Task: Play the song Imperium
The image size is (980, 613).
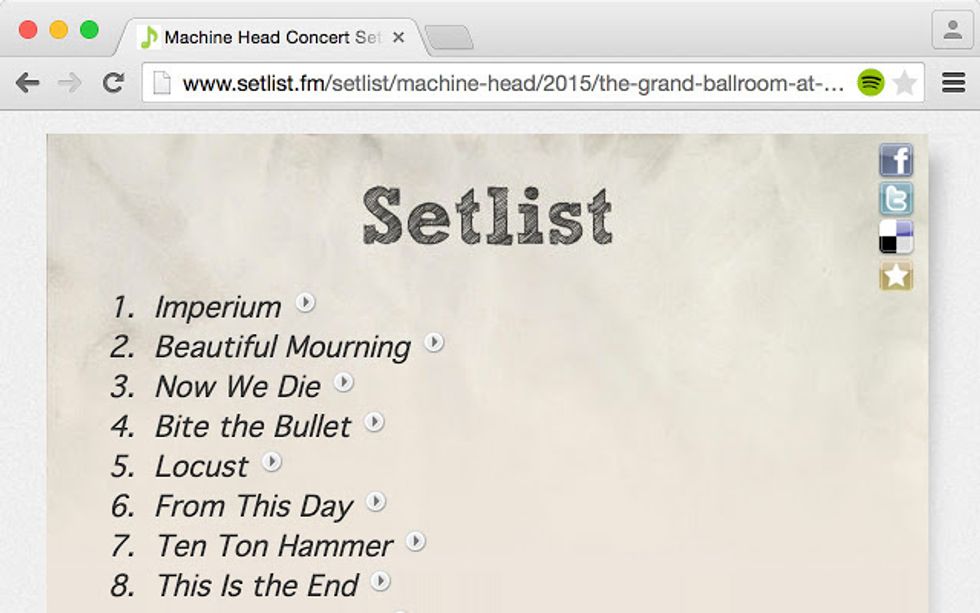Action: coord(305,301)
